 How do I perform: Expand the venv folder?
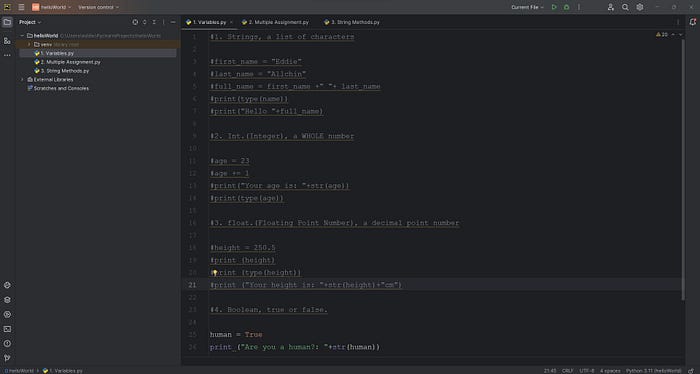click(29, 45)
